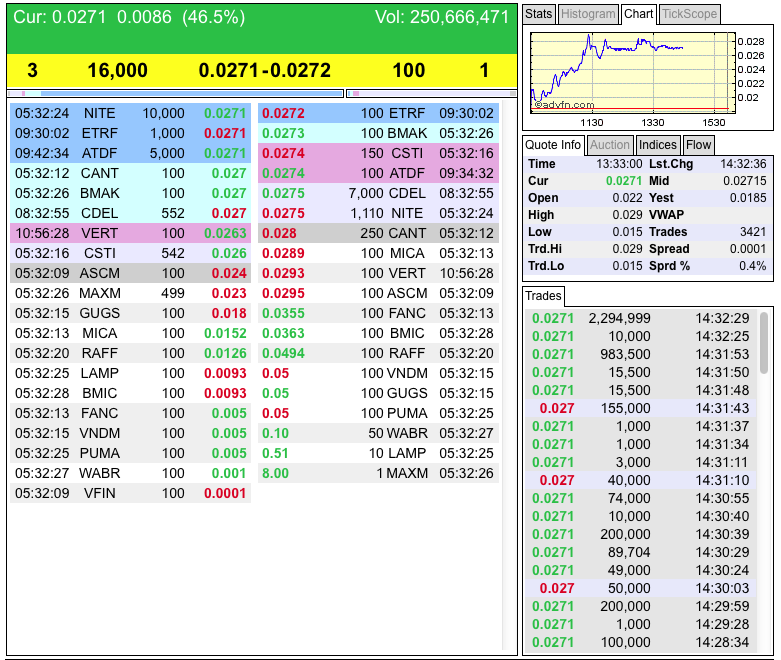Select the MAXM ask row at 8.00

[378, 473]
